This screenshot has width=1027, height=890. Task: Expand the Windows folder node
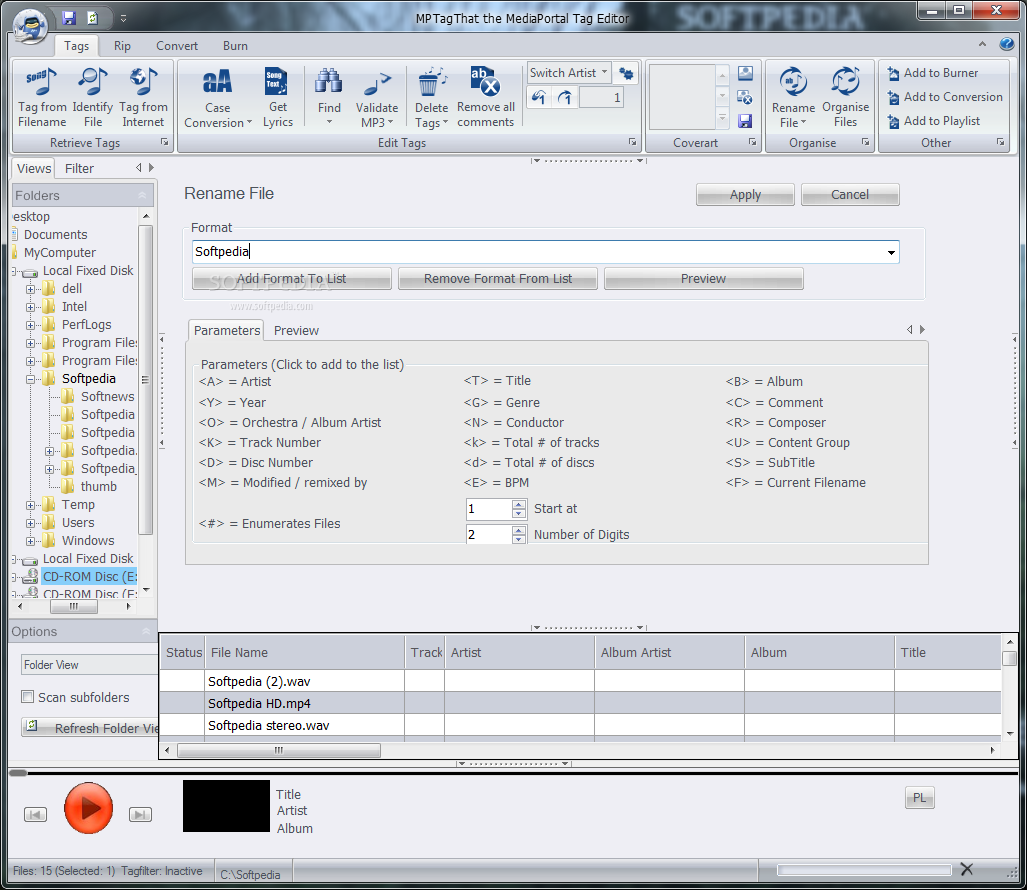(x=30, y=542)
